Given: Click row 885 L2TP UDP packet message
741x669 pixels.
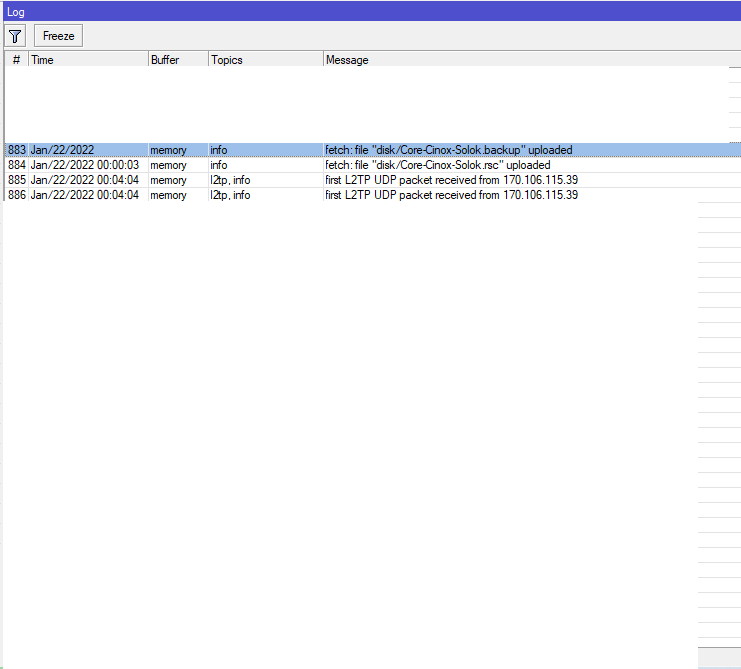Looking at the screenshot, I should click(451, 180).
